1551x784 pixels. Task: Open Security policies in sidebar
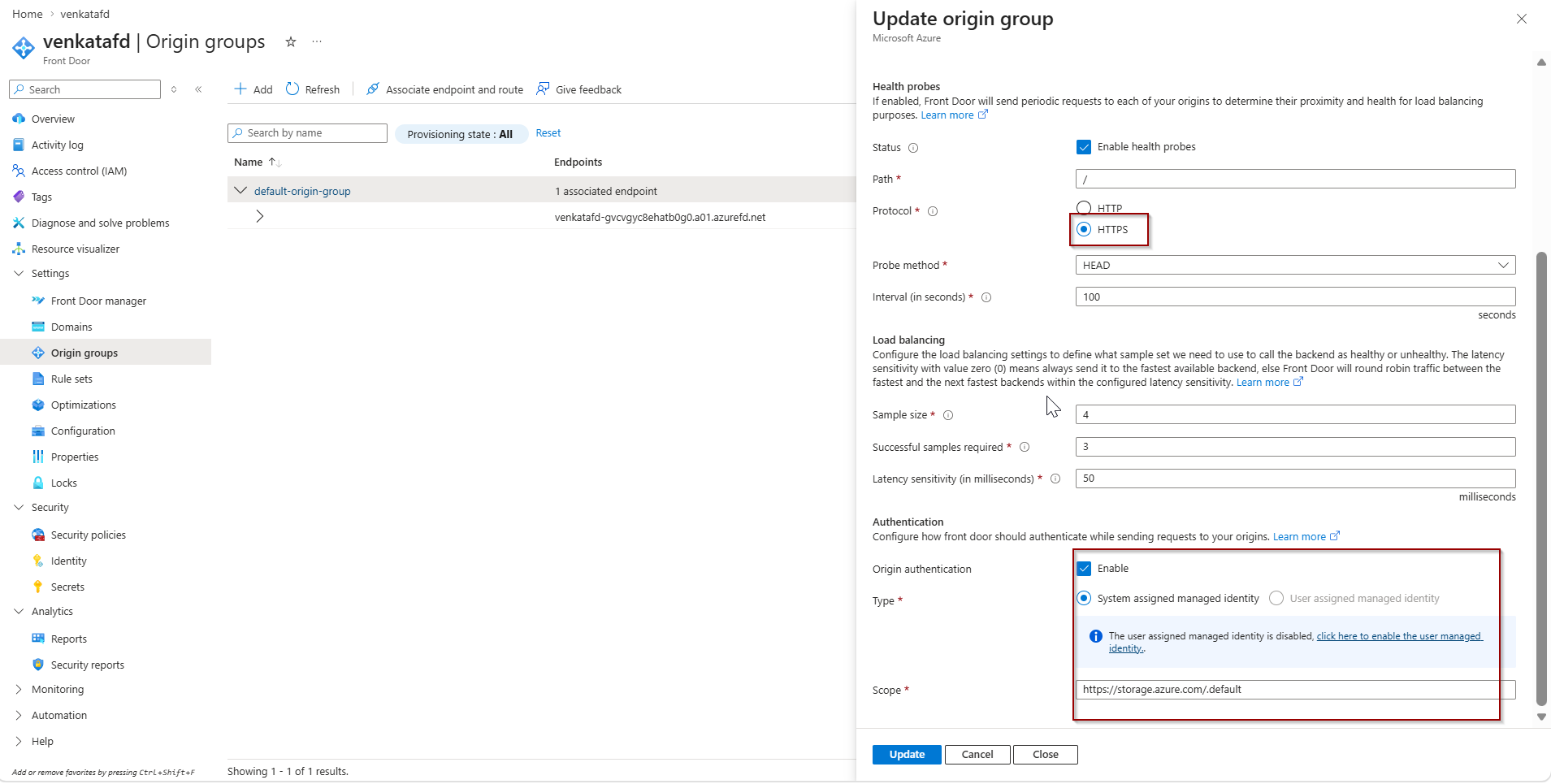click(88, 535)
